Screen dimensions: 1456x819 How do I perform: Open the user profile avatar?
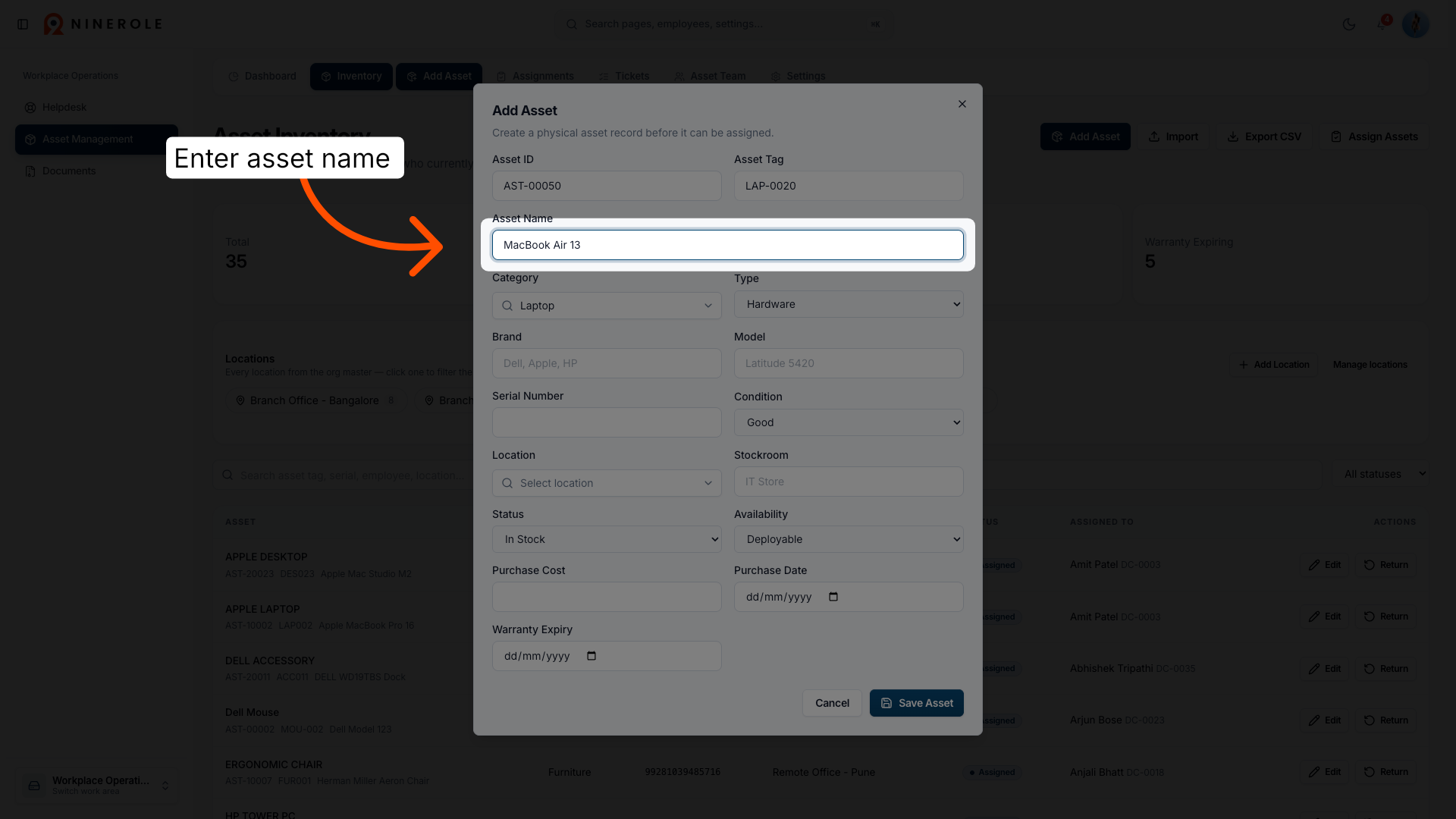(1415, 24)
